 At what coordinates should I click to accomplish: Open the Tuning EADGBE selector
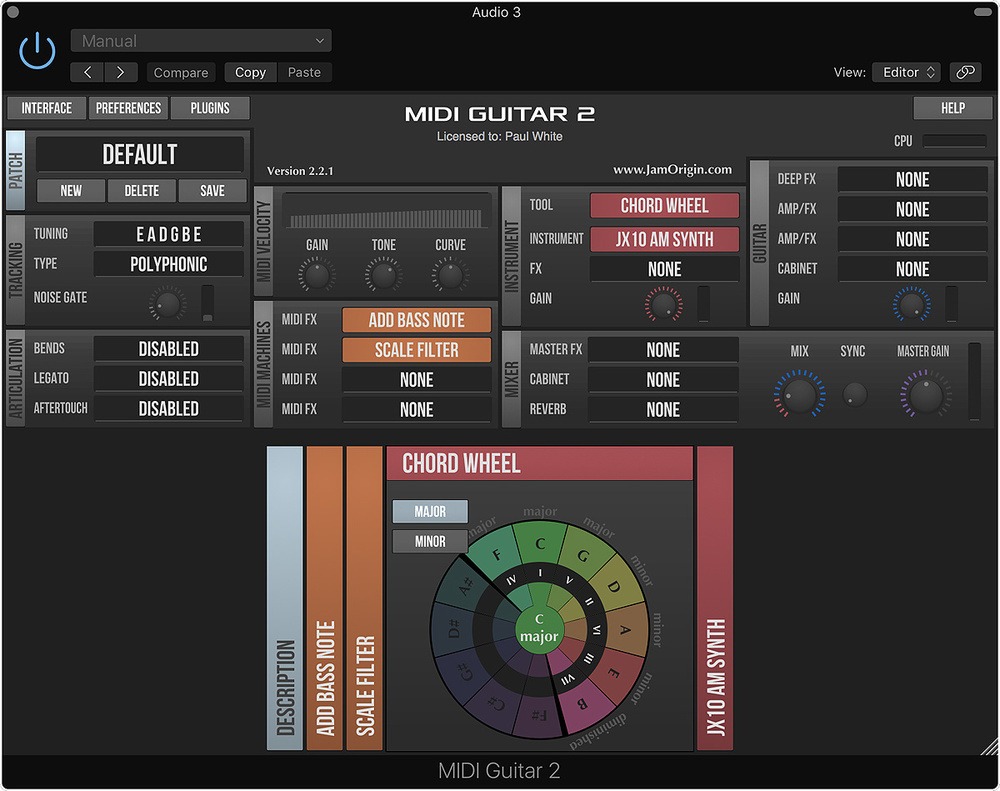tap(168, 234)
